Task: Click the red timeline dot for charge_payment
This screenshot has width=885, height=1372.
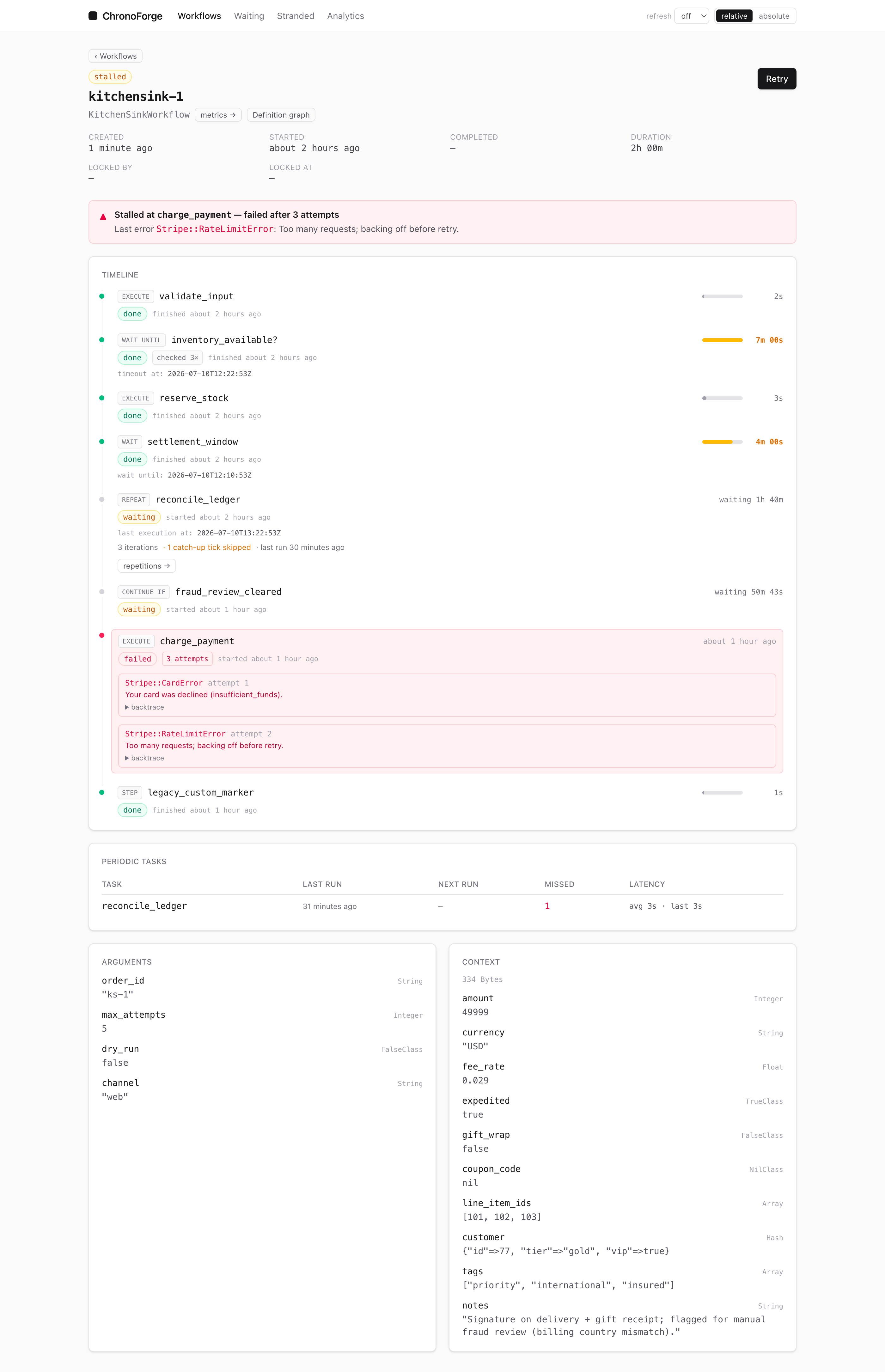Action: (x=102, y=635)
